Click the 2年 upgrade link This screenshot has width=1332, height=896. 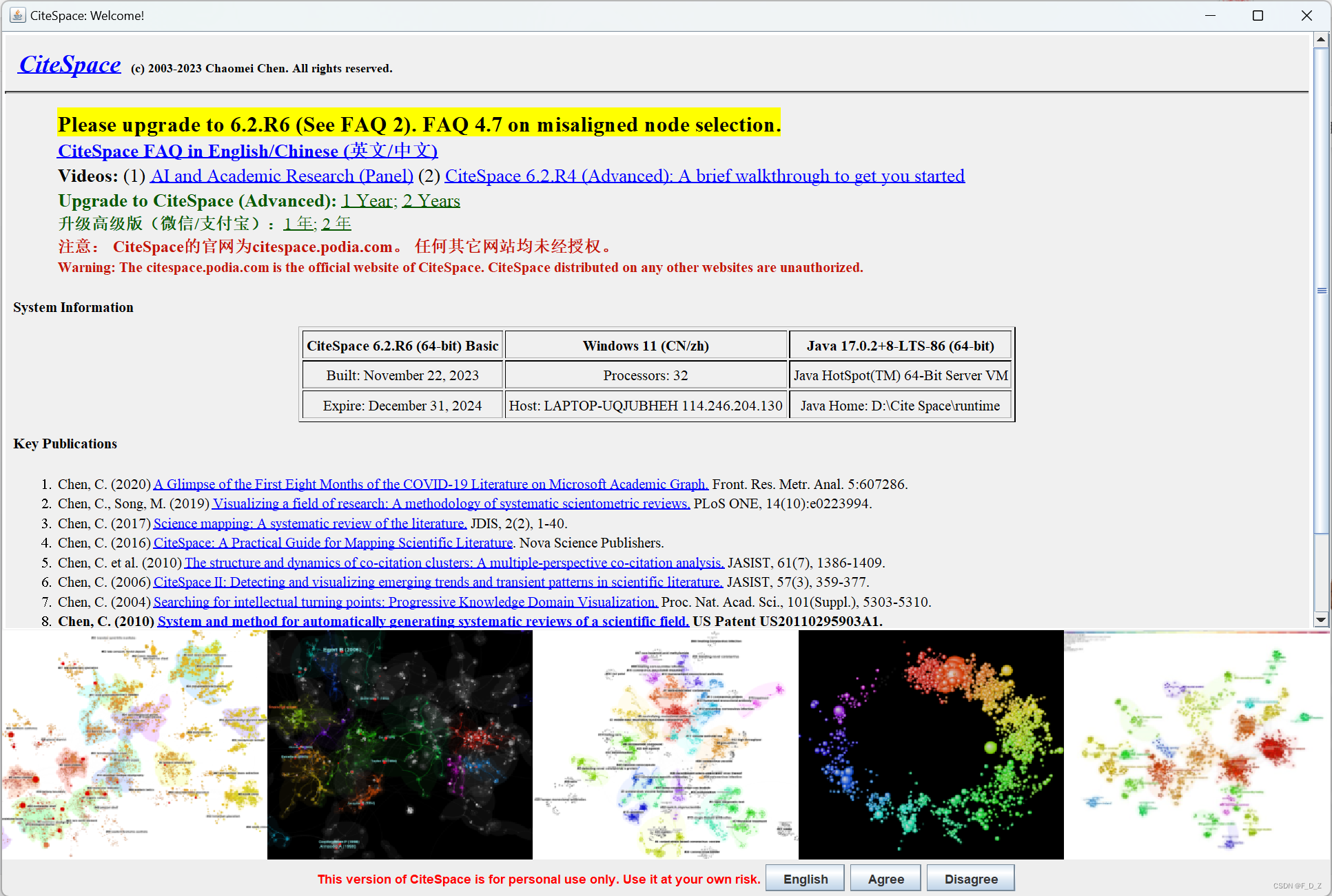click(x=336, y=223)
